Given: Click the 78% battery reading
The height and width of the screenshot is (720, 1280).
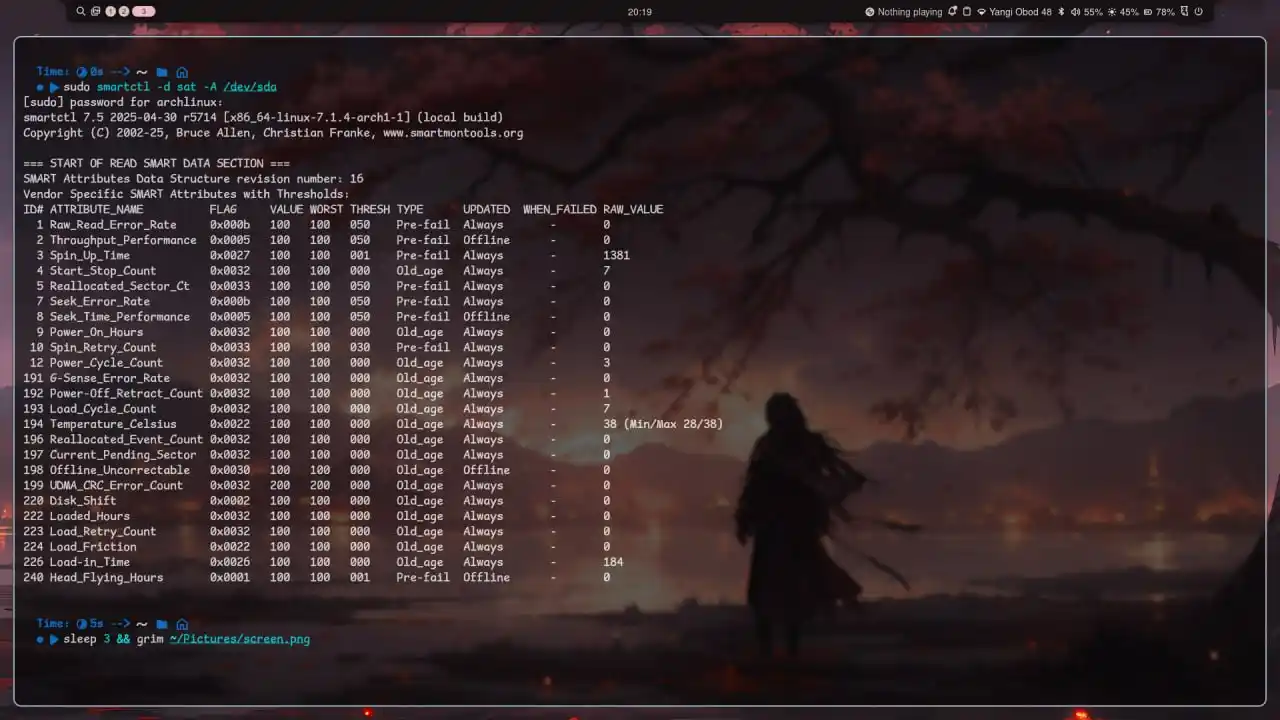Looking at the screenshot, I should pos(1165,12).
